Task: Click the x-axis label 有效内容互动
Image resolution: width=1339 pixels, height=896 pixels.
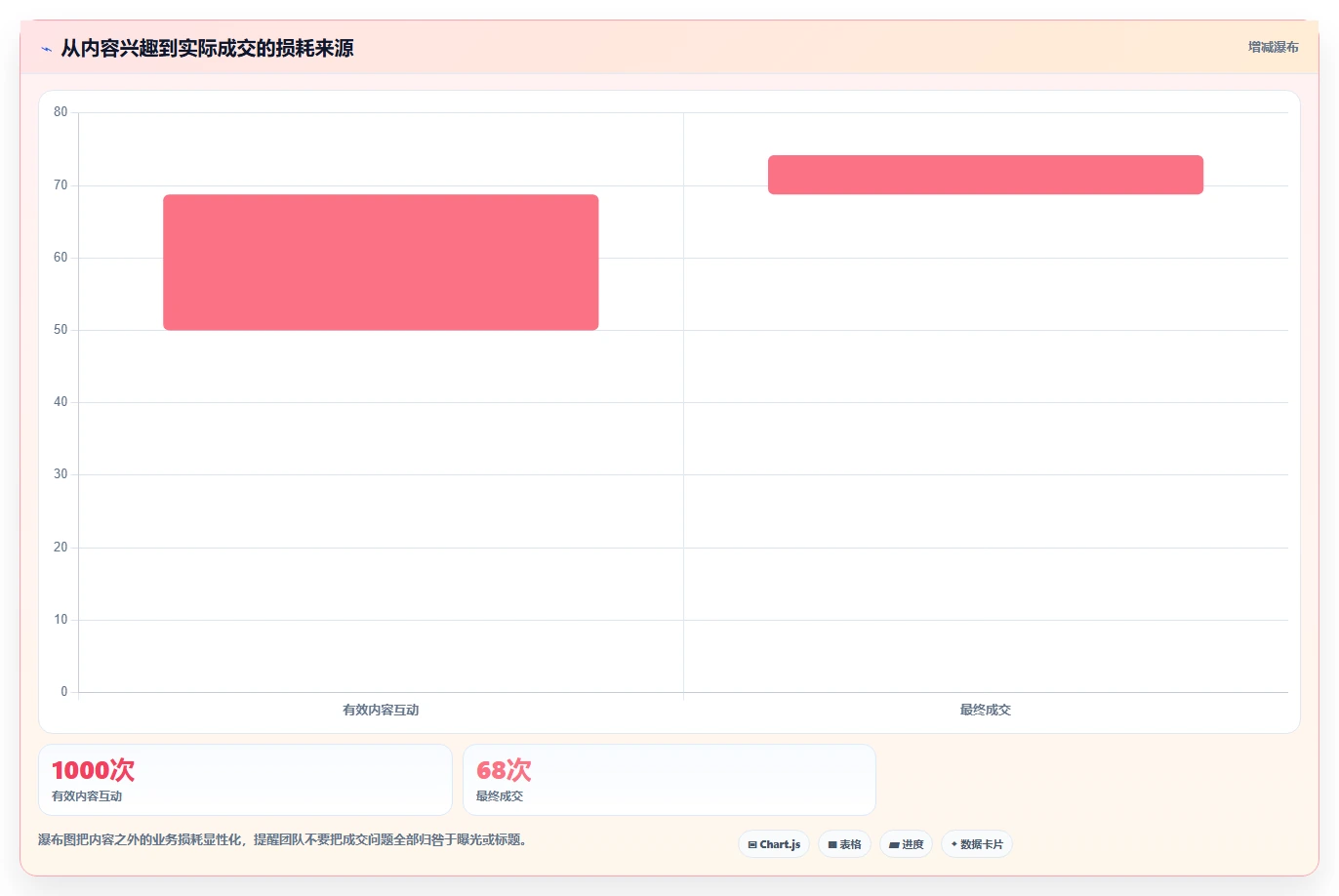Action: 381,710
